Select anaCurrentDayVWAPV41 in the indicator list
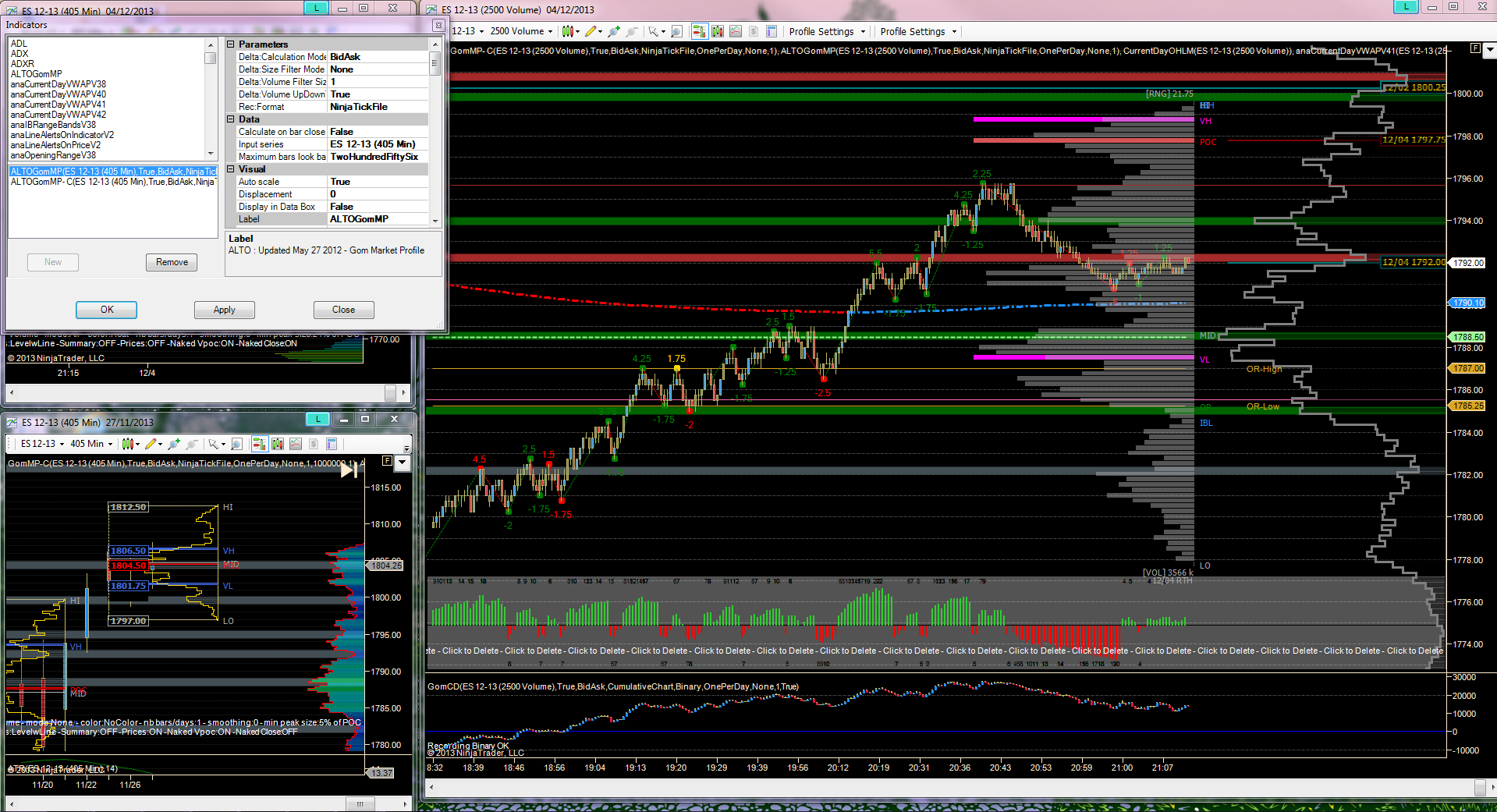 [59, 105]
